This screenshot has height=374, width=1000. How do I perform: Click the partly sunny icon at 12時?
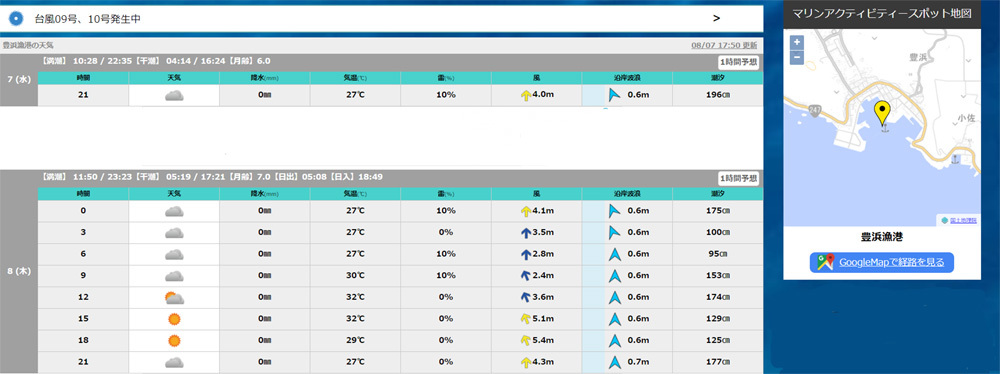click(x=173, y=297)
